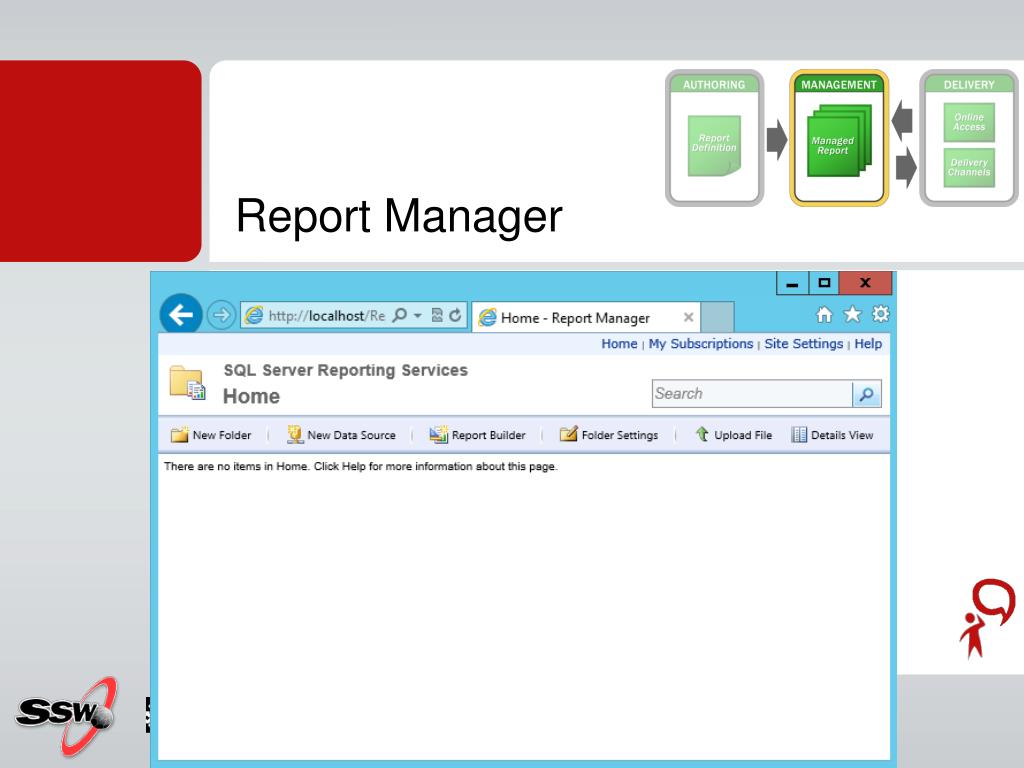Click the Home link in the top navigation
Viewport: 1024px width, 768px height.
click(x=619, y=344)
